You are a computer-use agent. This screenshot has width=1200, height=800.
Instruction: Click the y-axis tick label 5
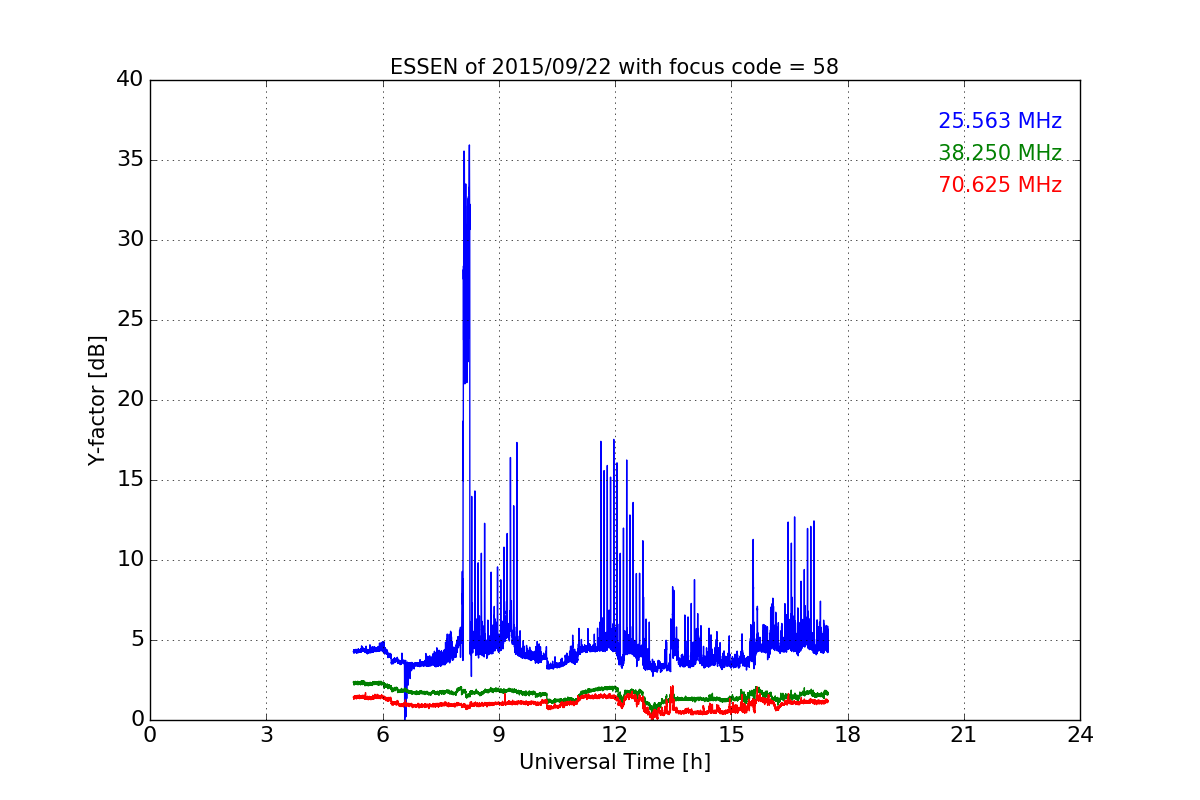click(136, 640)
